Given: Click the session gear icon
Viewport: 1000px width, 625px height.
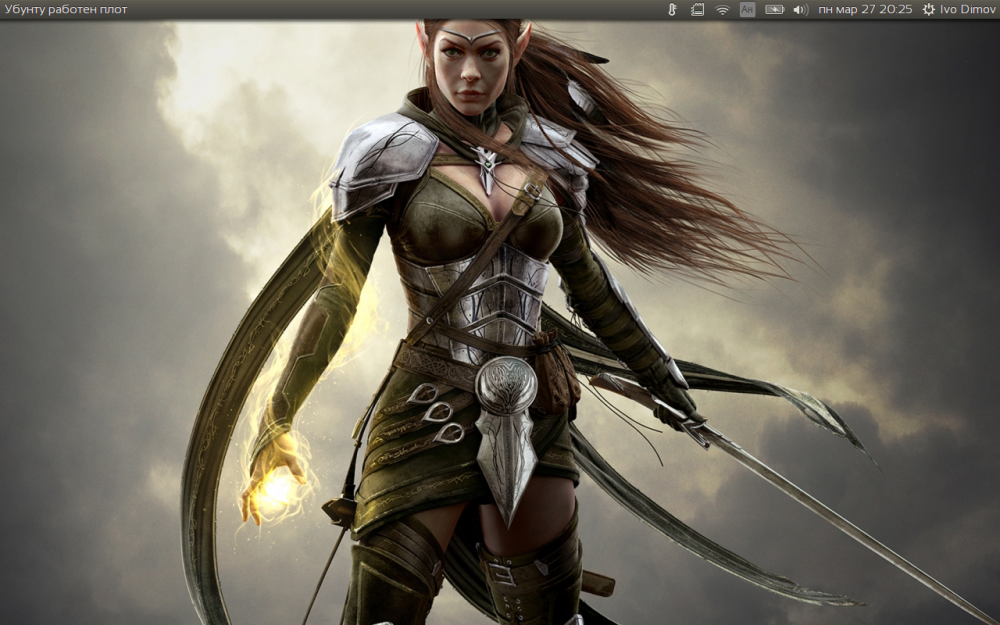Looking at the screenshot, I should tap(929, 10).
